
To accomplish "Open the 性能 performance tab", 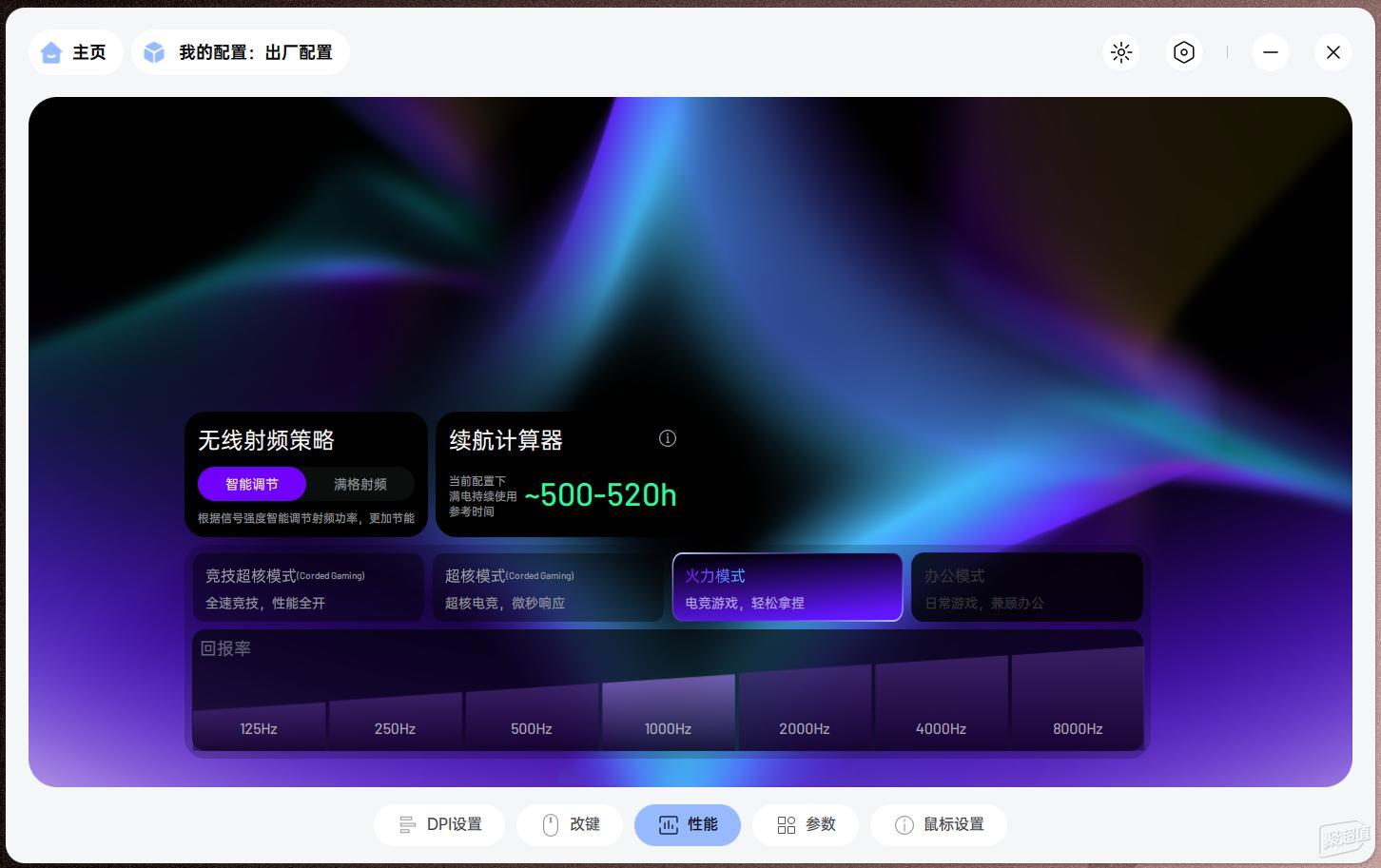I will tap(688, 824).
